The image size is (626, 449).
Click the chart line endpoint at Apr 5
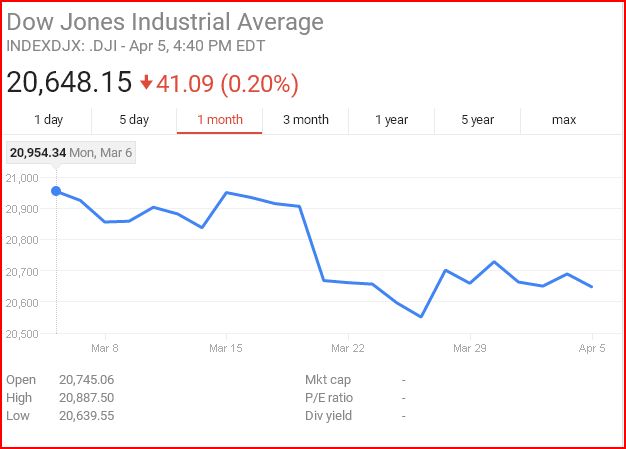tap(591, 287)
